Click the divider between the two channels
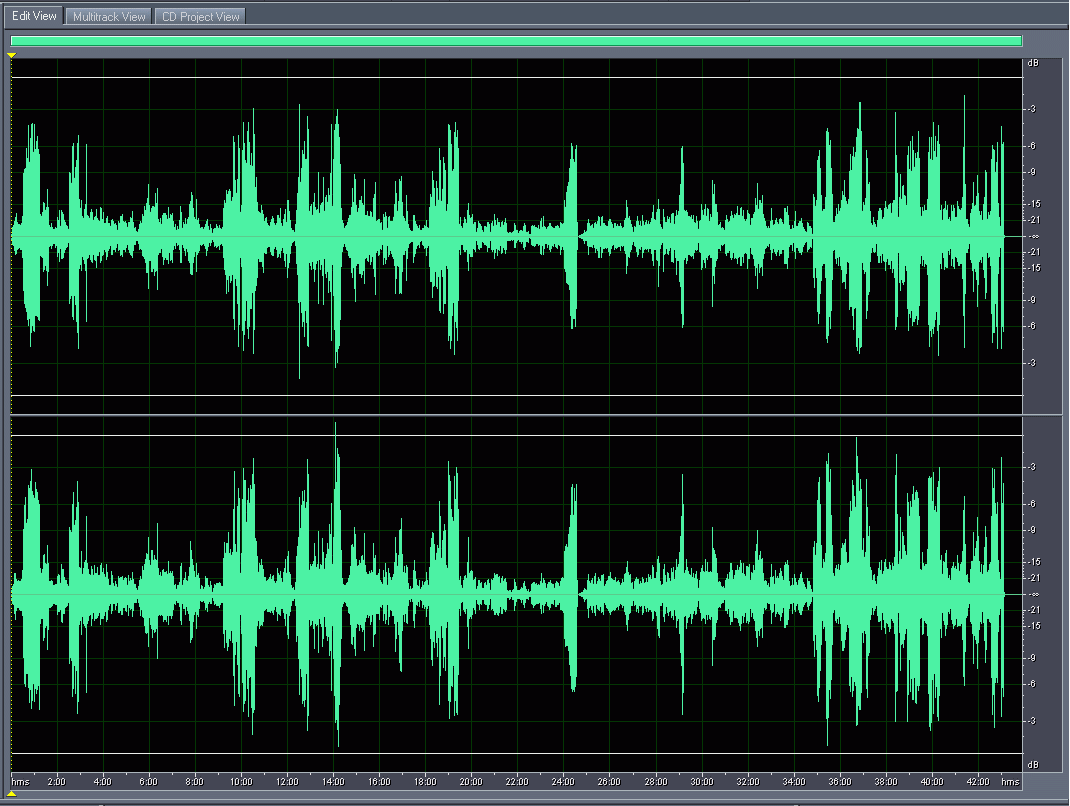 (516, 414)
